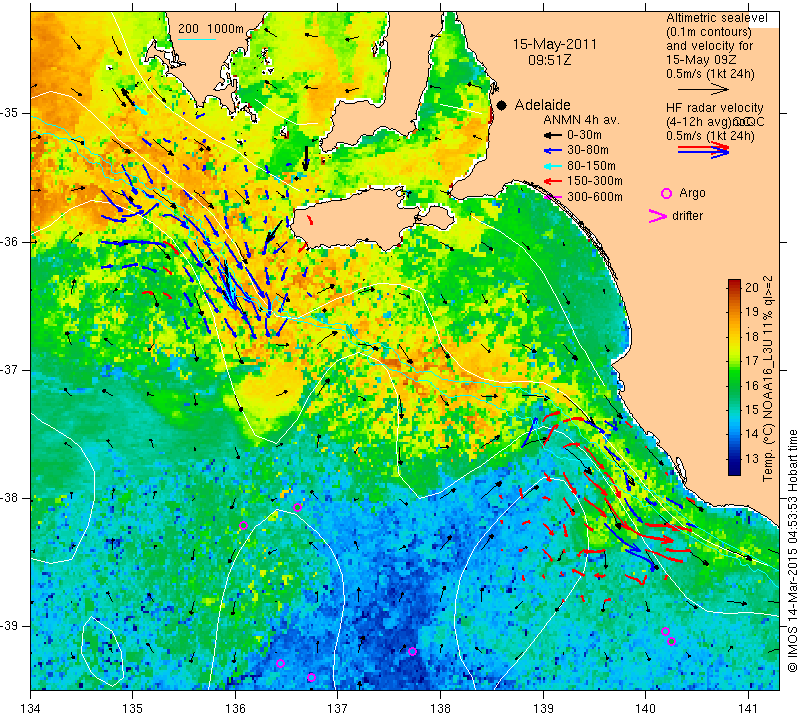Click the '-35' latitude axis label
800x720 pixels.
click(11, 113)
